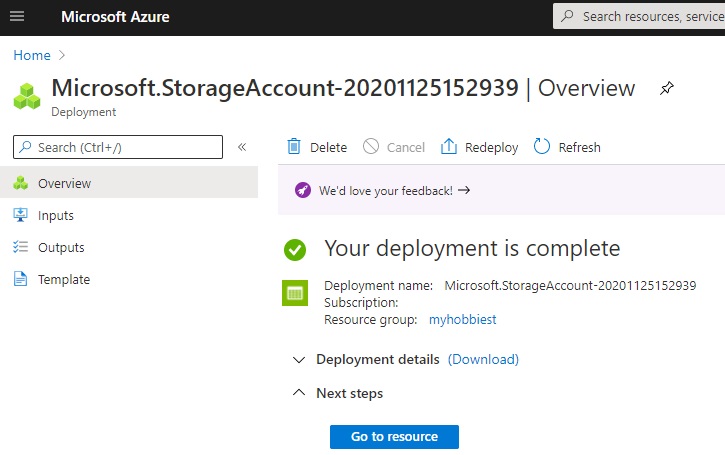
Task: Click the Deployment name value text
Action: [570, 285]
